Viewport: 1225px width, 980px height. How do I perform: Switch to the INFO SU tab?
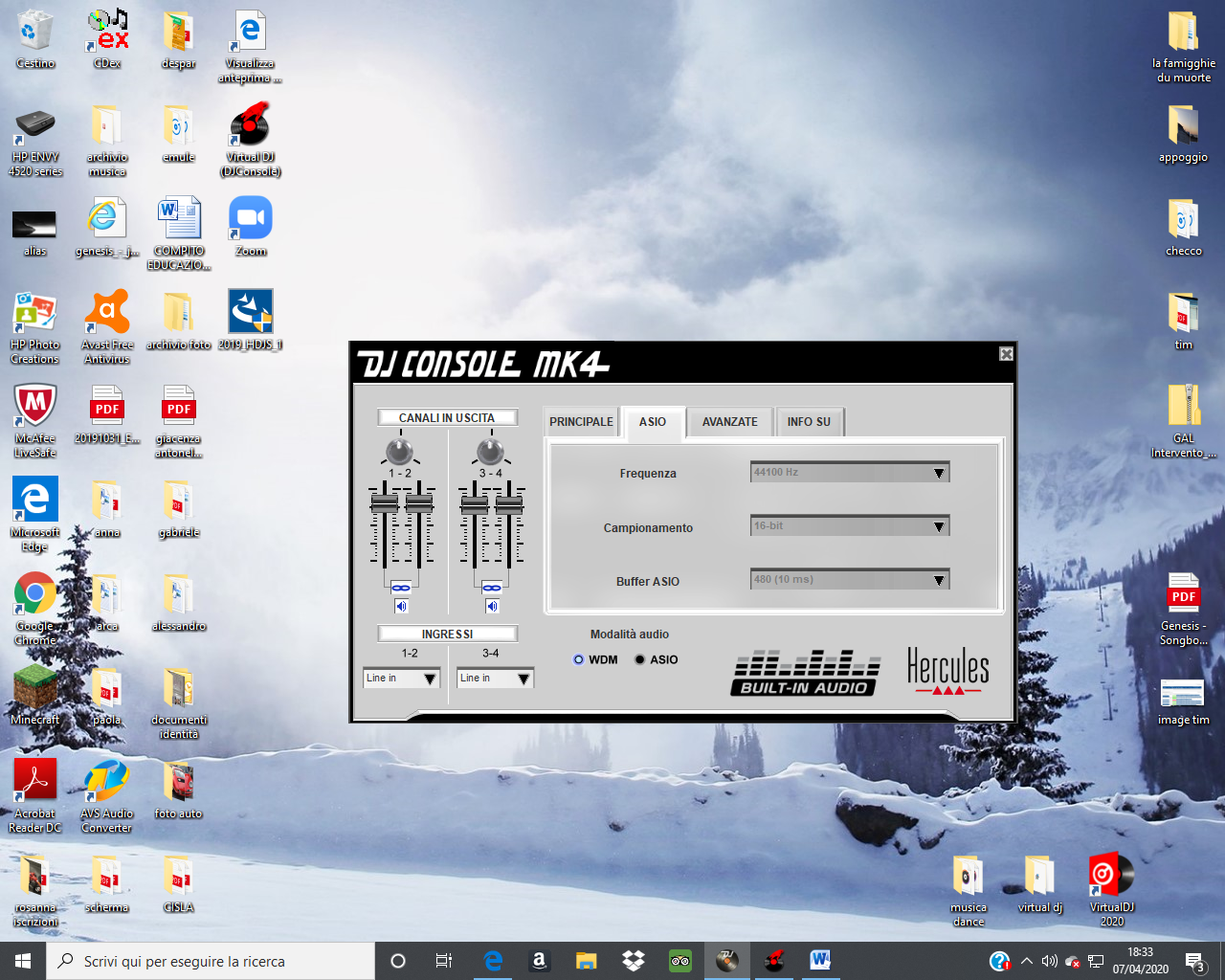coord(810,422)
